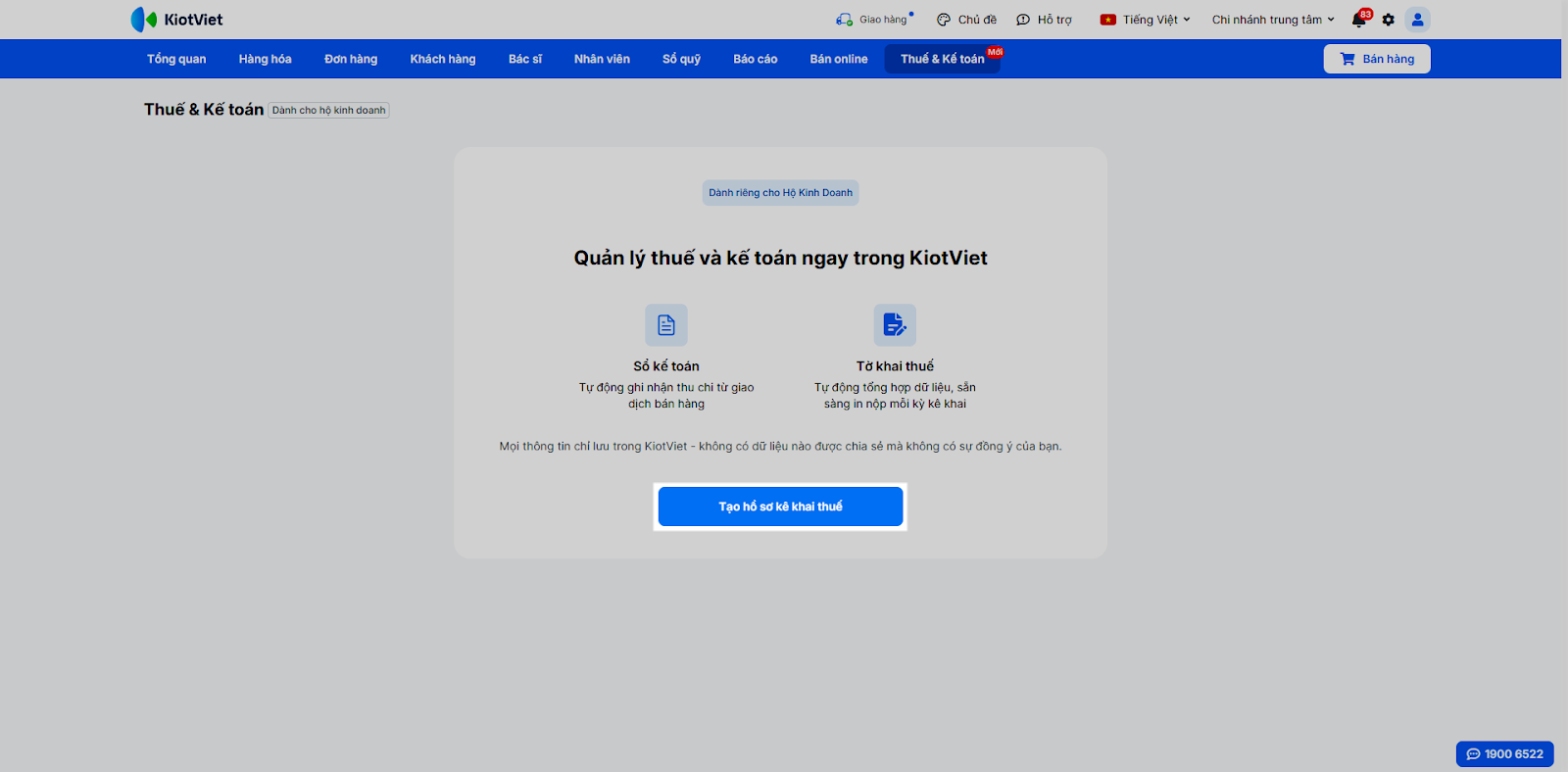Click the Sổ kế toán document icon
The height and width of the screenshot is (772, 1568).
(666, 325)
